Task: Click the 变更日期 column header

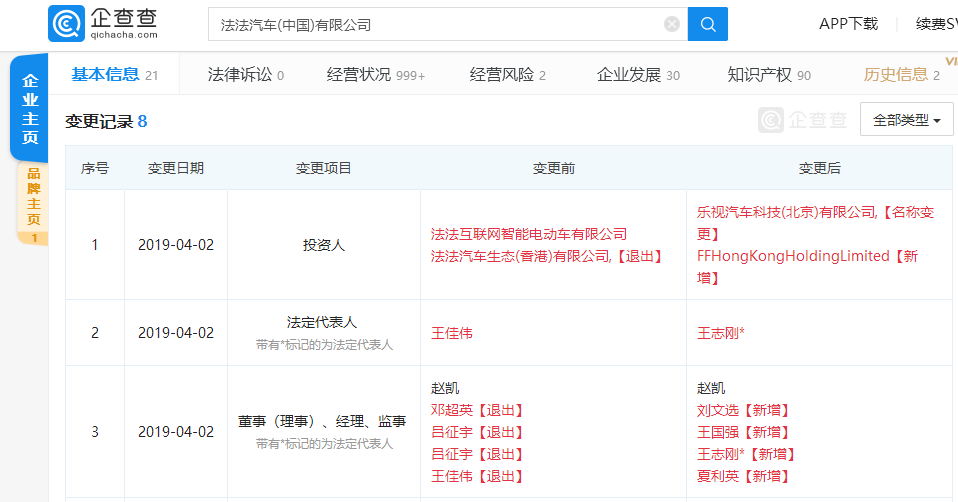Action: click(x=175, y=168)
